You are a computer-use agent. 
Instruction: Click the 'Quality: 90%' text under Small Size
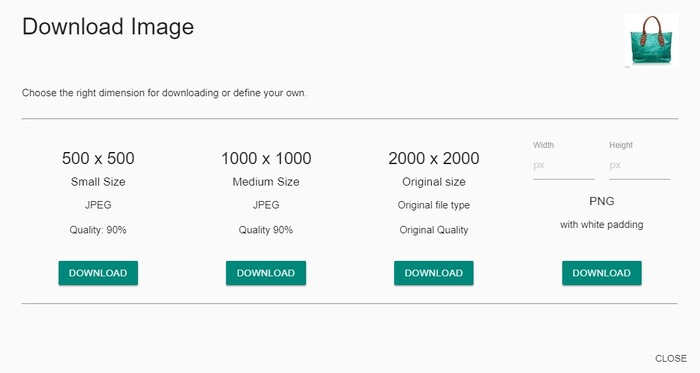coord(98,230)
